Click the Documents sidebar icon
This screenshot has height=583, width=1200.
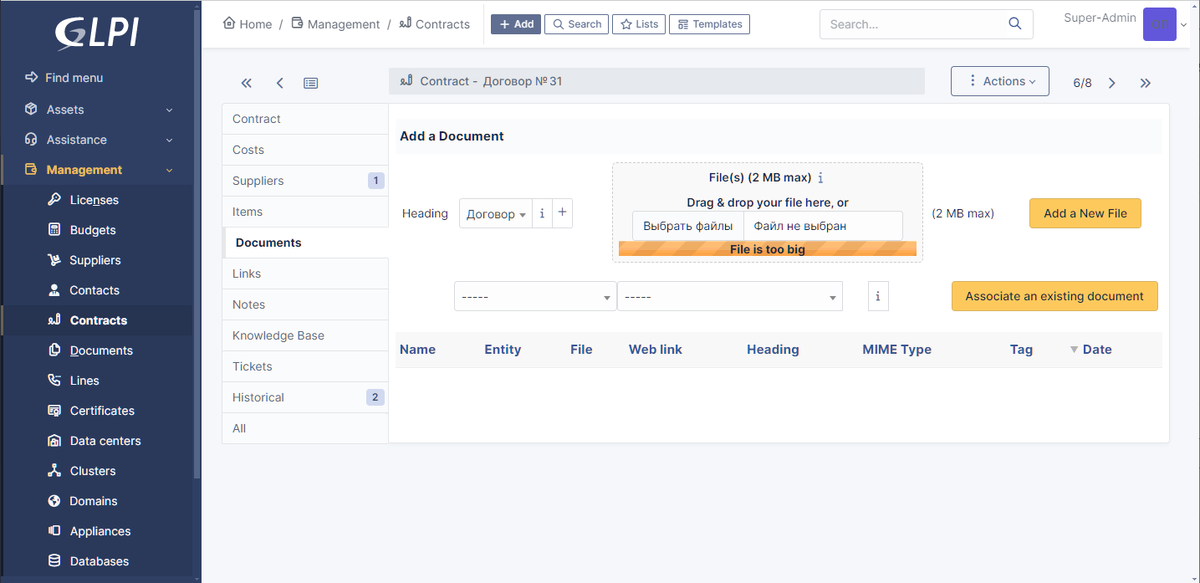54,350
